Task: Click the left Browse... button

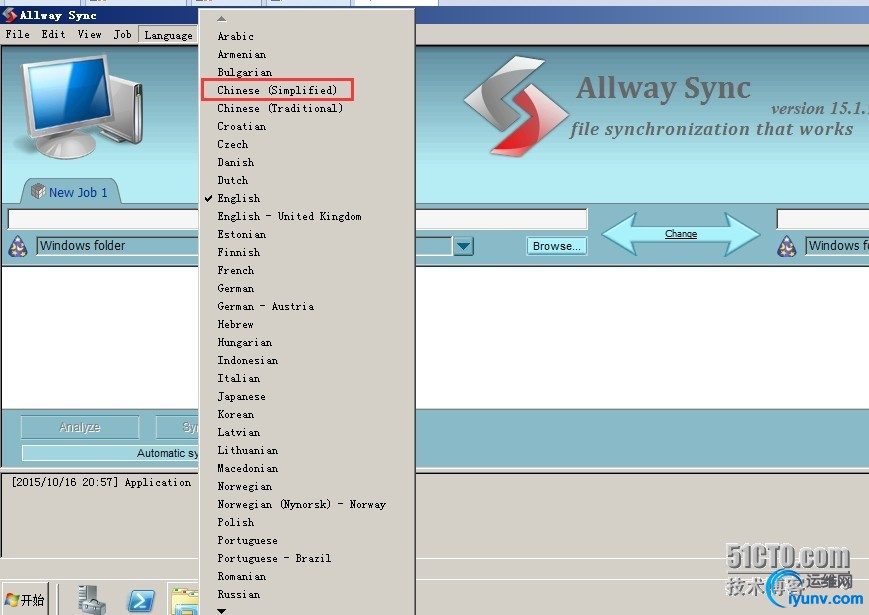Action: click(x=556, y=246)
